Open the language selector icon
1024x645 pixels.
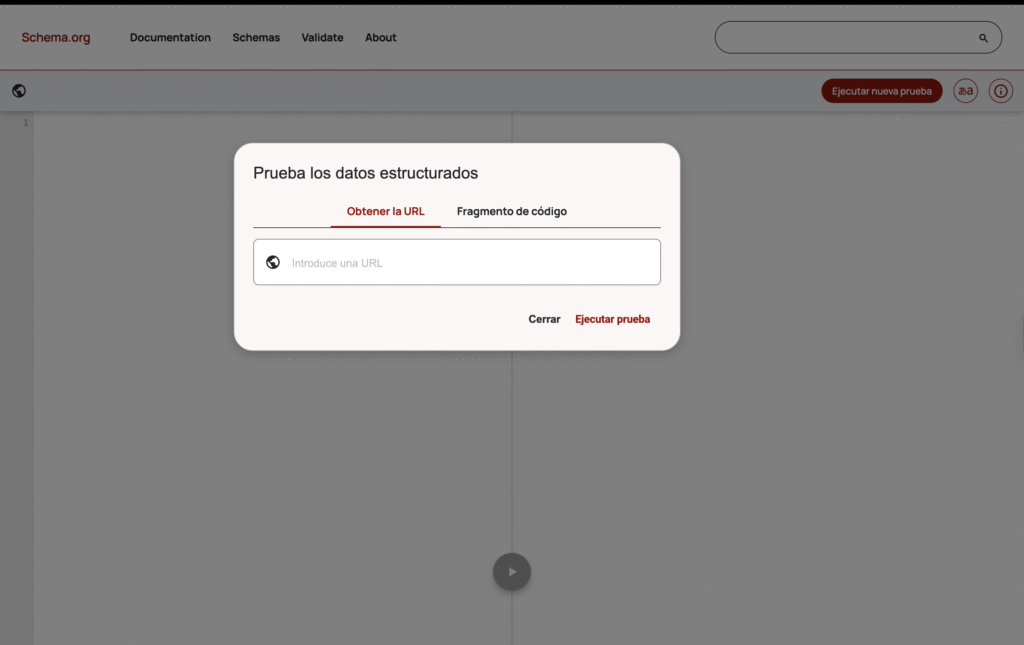pyautogui.click(x=965, y=91)
